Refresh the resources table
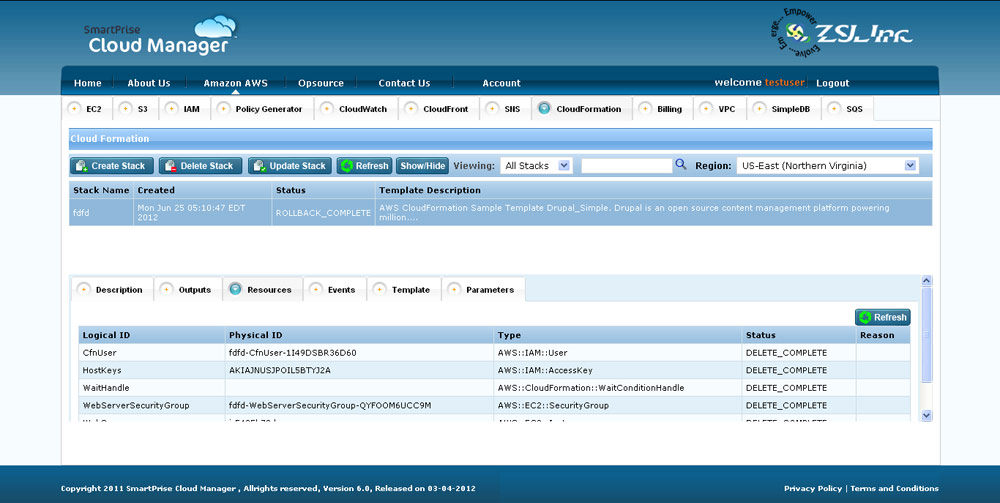Screen dimensions: 1000x503 click(x=882, y=317)
